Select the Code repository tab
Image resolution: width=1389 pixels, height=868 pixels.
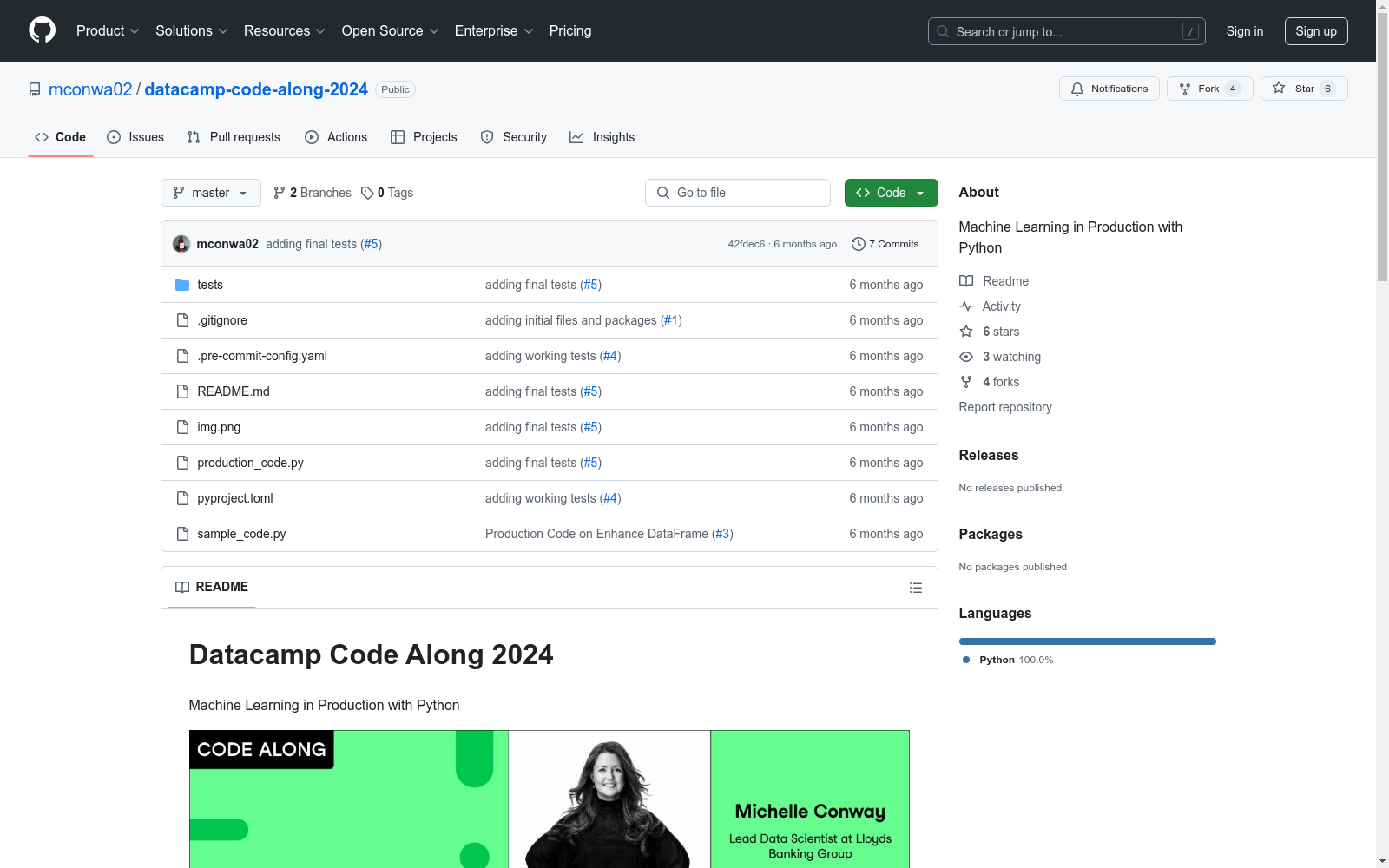61,137
